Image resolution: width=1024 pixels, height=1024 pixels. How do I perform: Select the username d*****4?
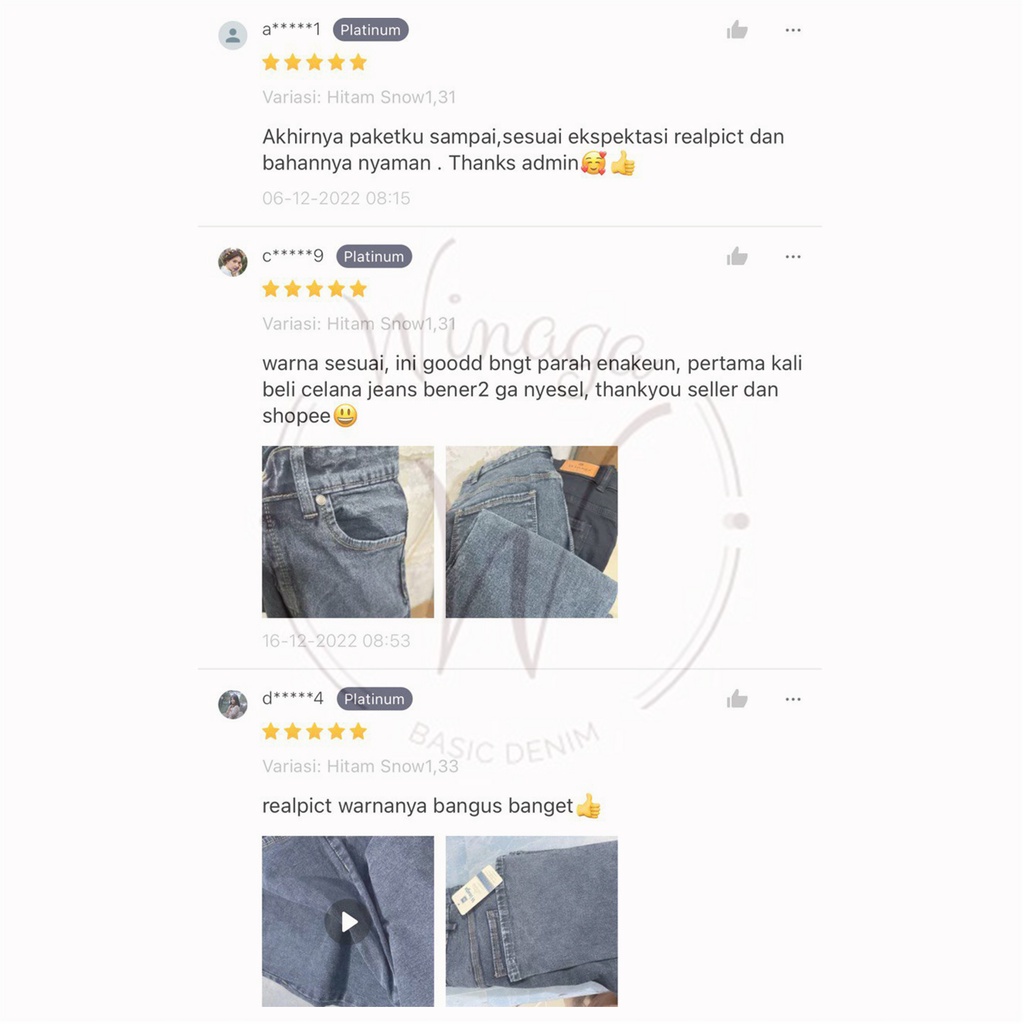coord(293,698)
